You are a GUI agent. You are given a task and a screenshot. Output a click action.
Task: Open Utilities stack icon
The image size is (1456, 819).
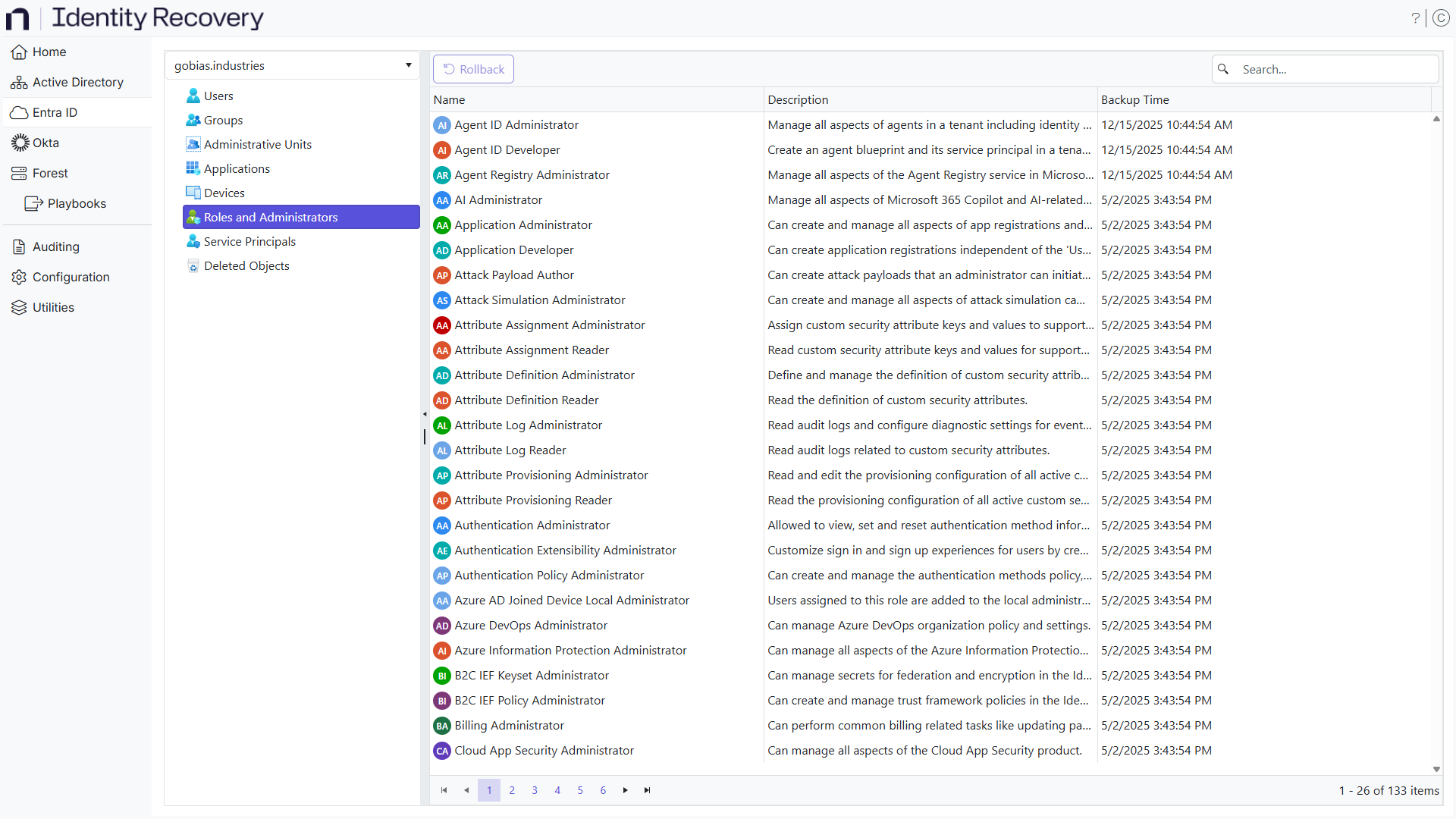coord(19,307)
